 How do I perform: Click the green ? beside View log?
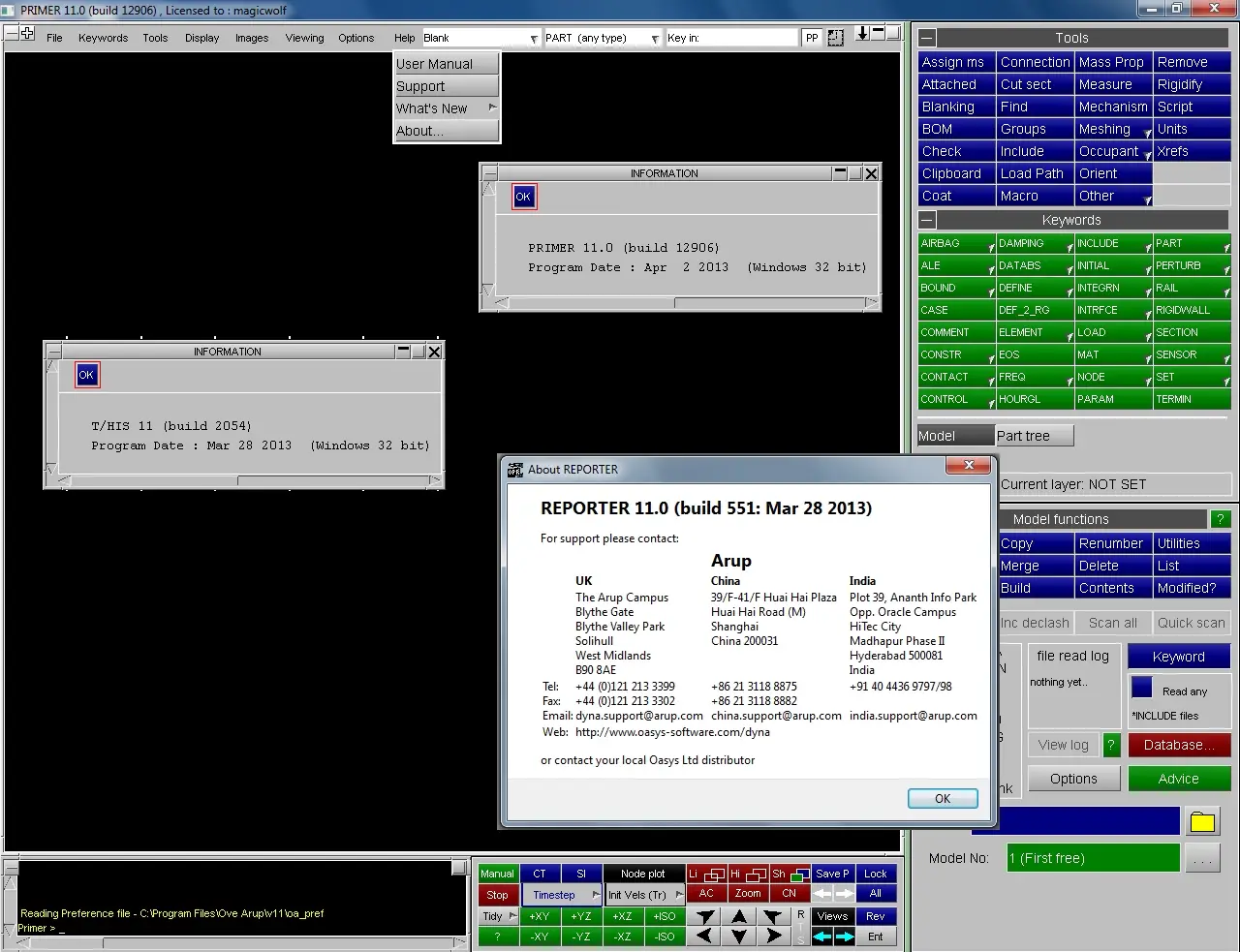[x=1111, y=745]
